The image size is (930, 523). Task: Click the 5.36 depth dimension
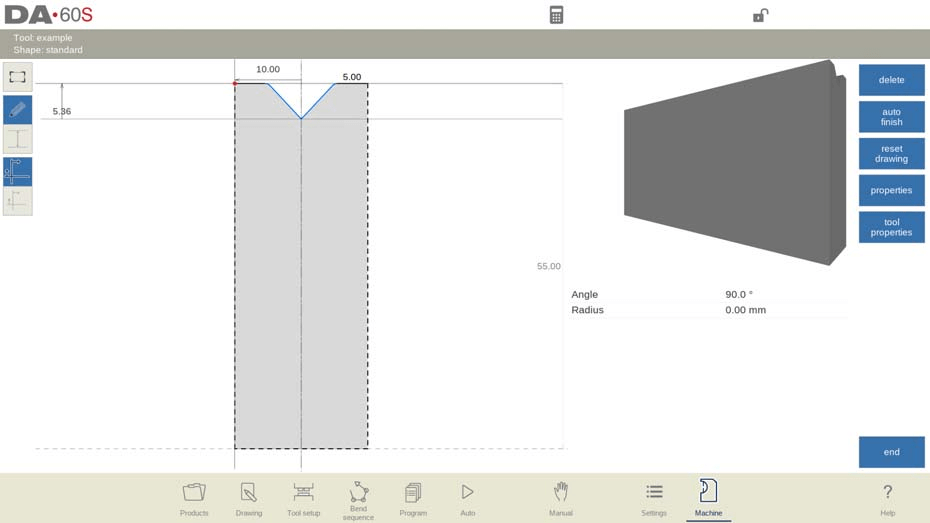[62, 111]
